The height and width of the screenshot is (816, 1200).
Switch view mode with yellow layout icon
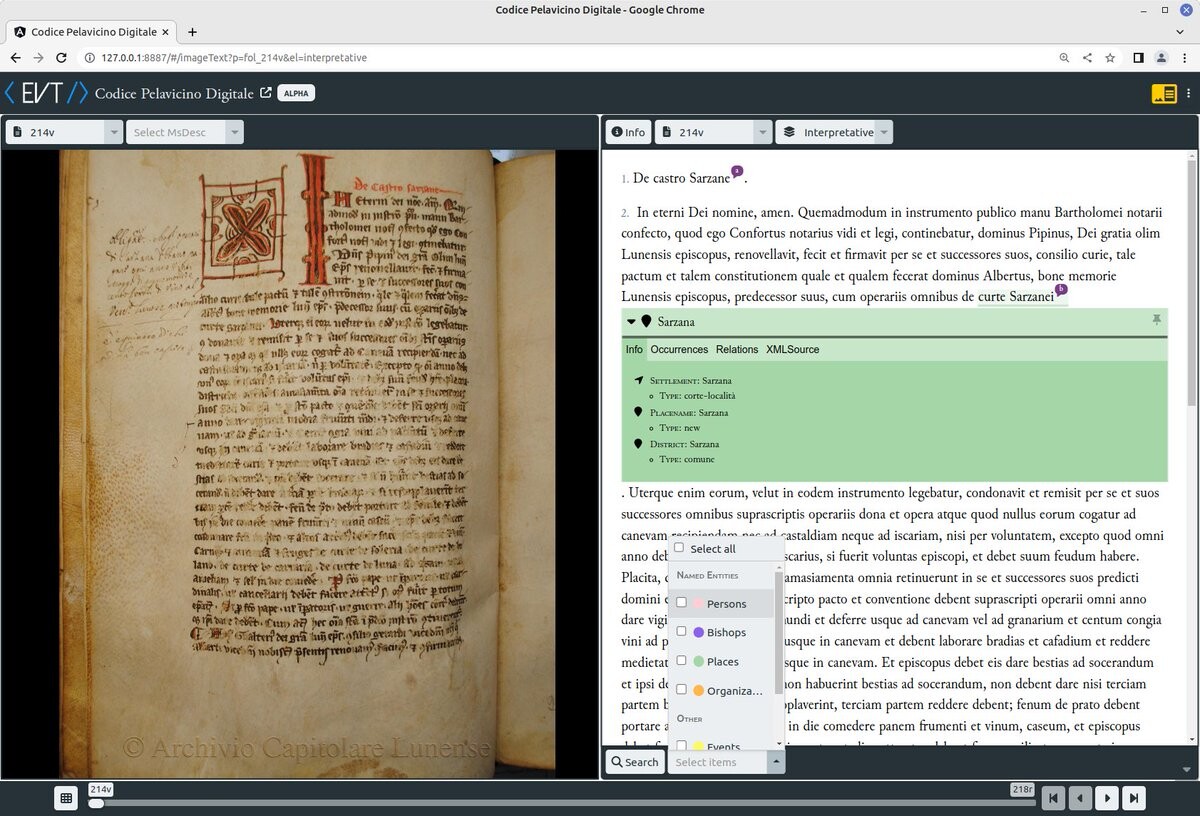click(x=1164, y=94)
